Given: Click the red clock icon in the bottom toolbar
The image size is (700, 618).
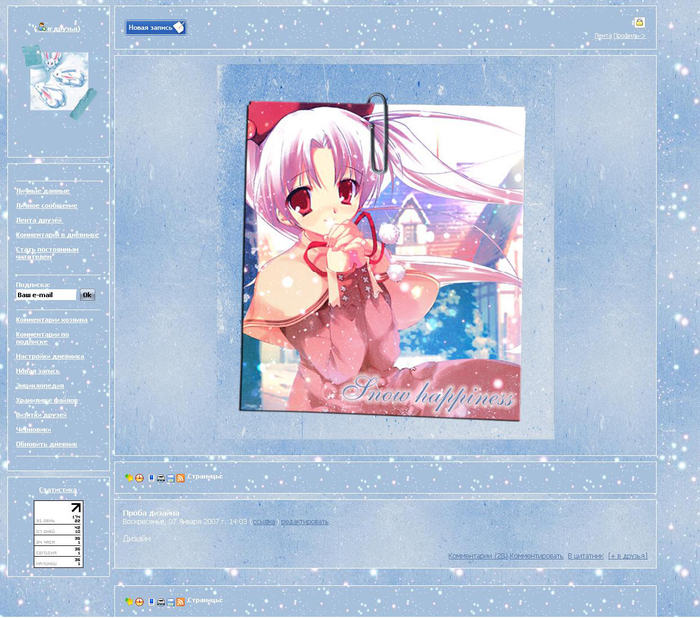Looking at the screenshot, I should point(139,602).
